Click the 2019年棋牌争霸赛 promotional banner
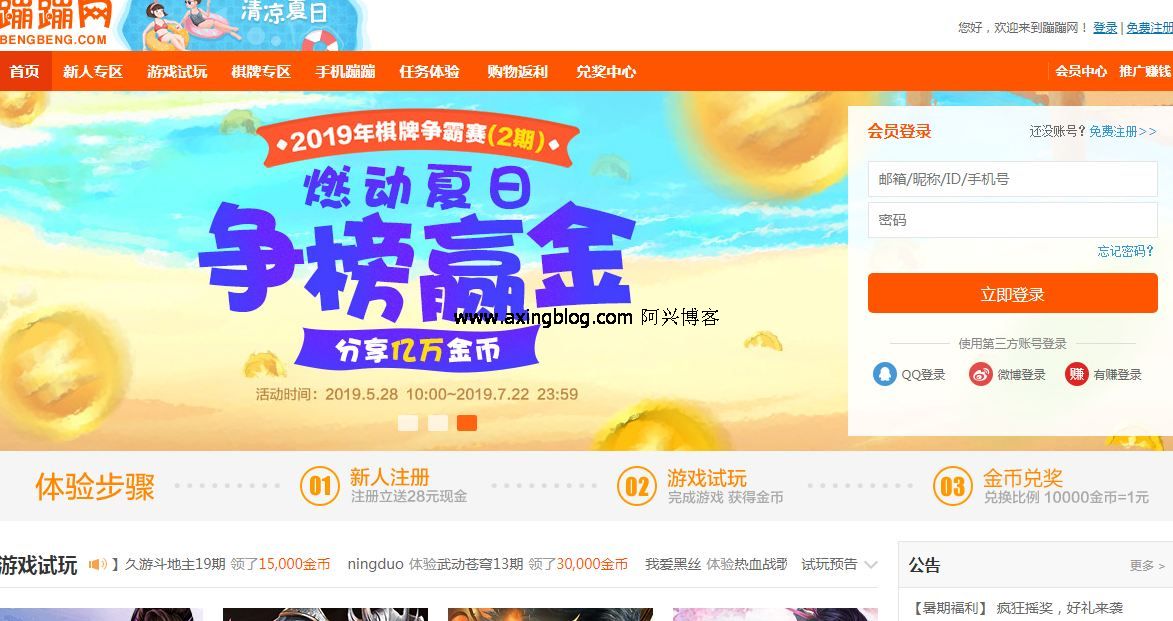Image resolution: width=1173 pixels, height=621 pixels. point(419,269)
